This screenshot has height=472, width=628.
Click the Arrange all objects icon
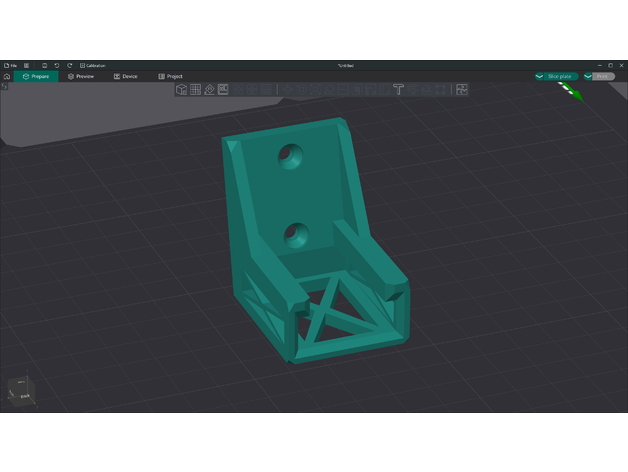click(x=223, y=90)
